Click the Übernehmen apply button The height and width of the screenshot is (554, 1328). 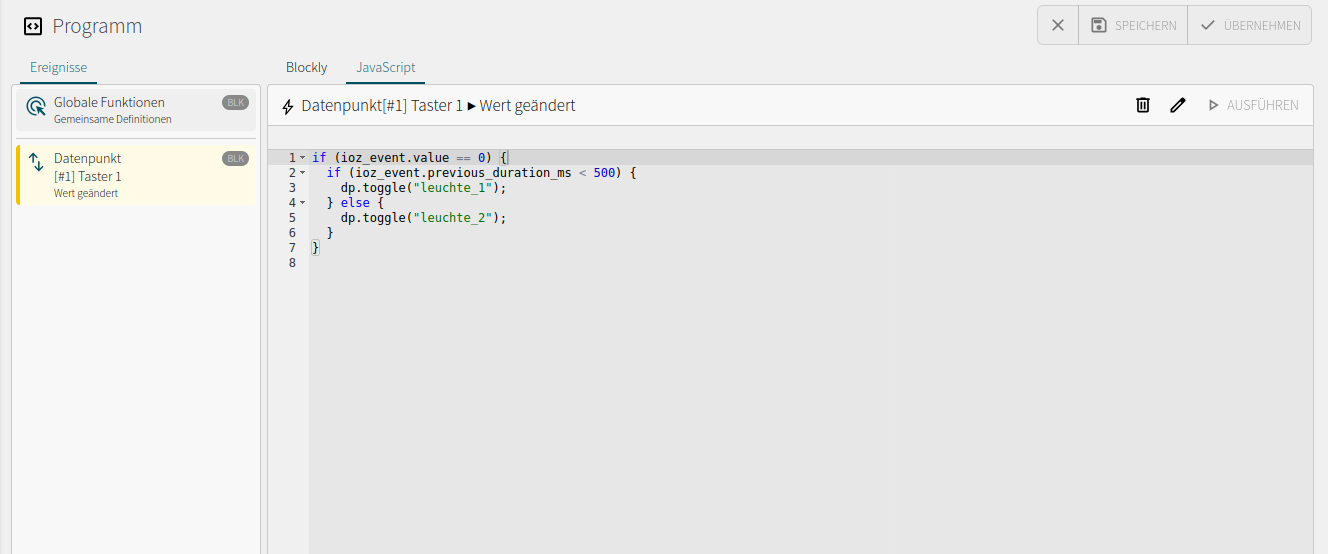coord(1250,25)
